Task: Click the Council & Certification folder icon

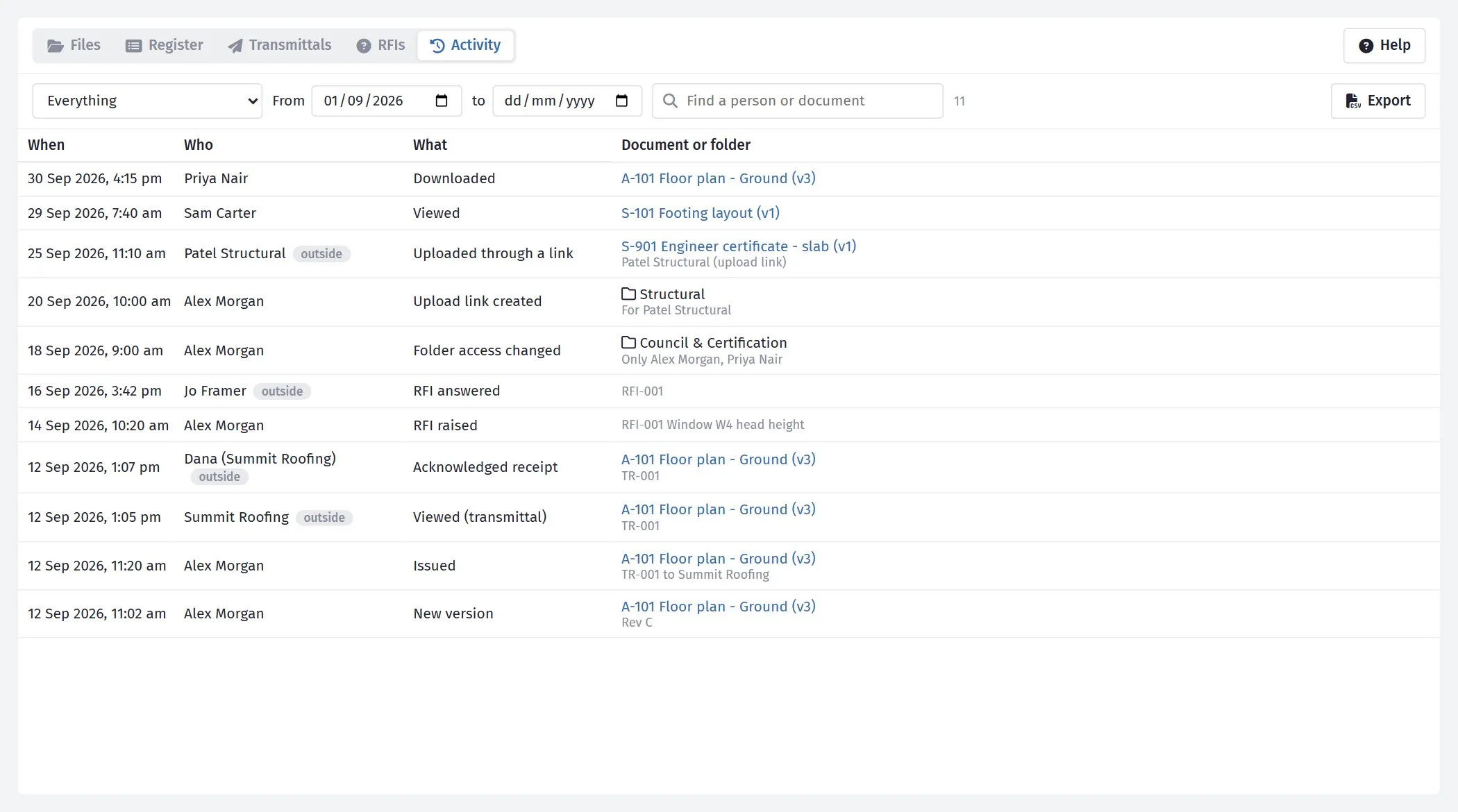Action: [x=628, y=342]
